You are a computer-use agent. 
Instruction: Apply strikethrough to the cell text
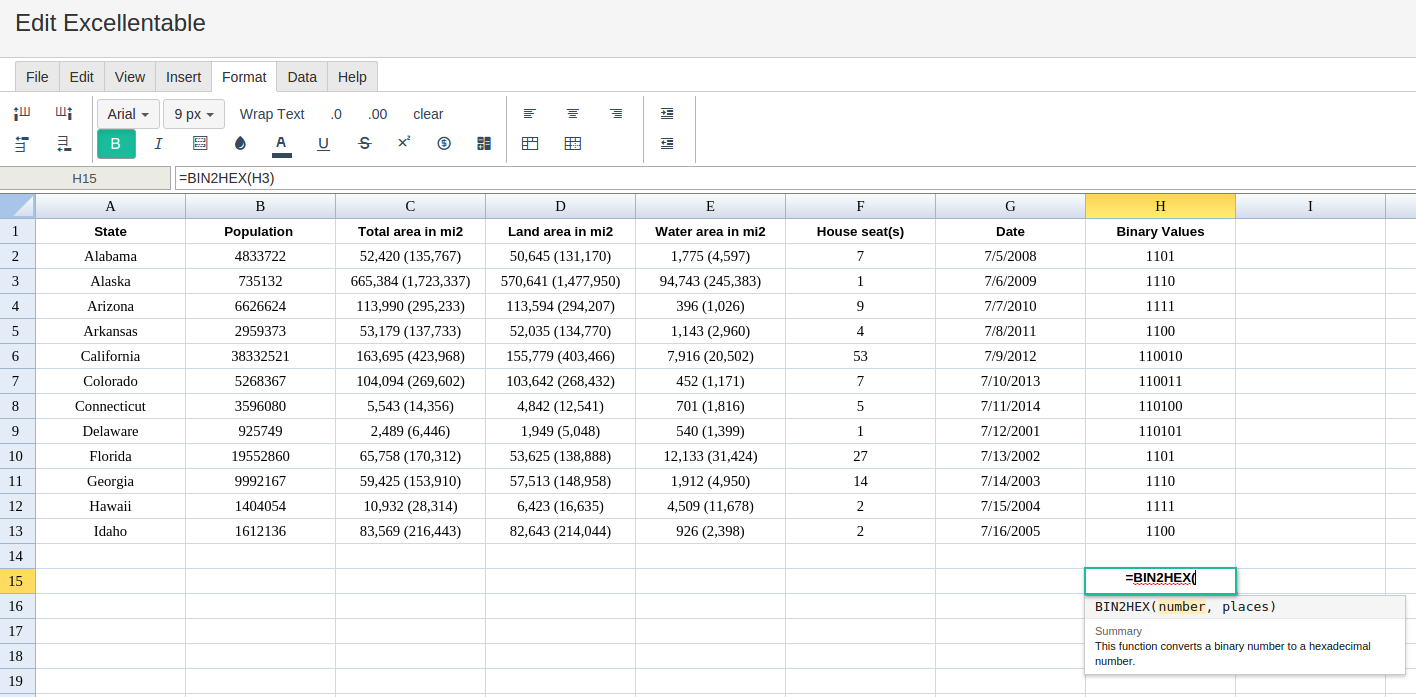pos(364,144)
